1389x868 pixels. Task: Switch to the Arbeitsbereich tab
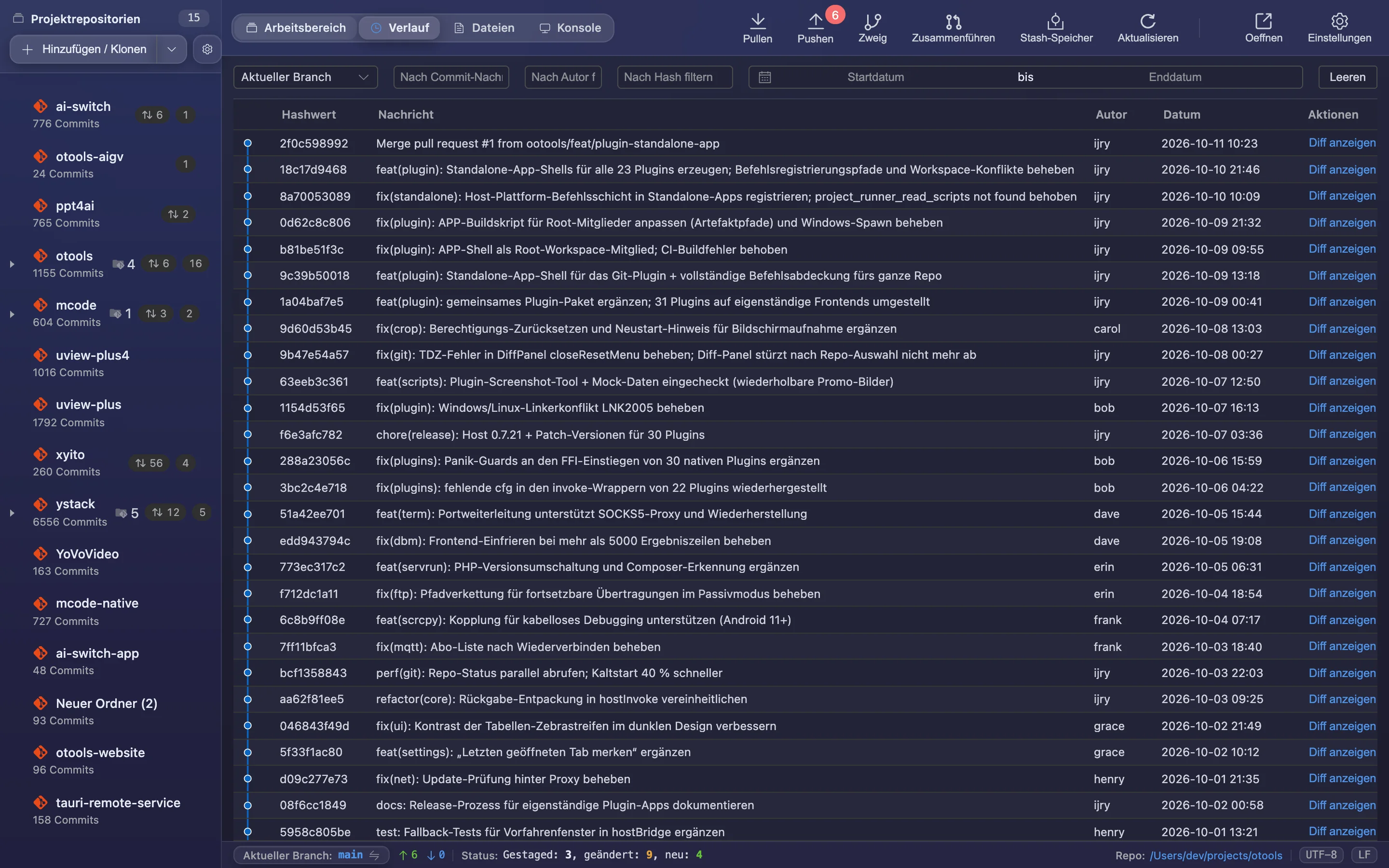[296, 27]
